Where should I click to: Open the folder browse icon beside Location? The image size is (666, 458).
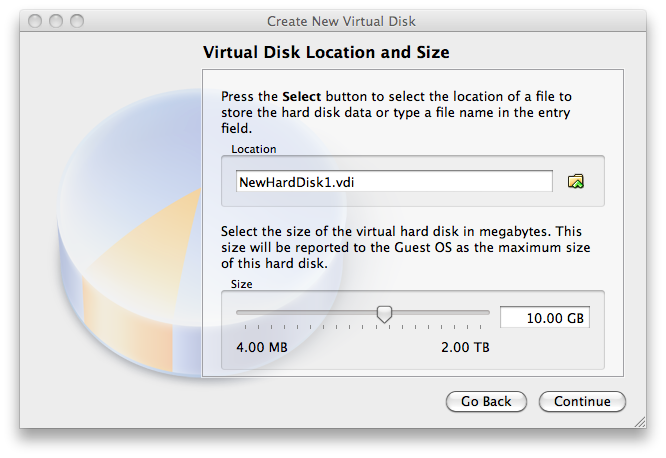[575, 181]
